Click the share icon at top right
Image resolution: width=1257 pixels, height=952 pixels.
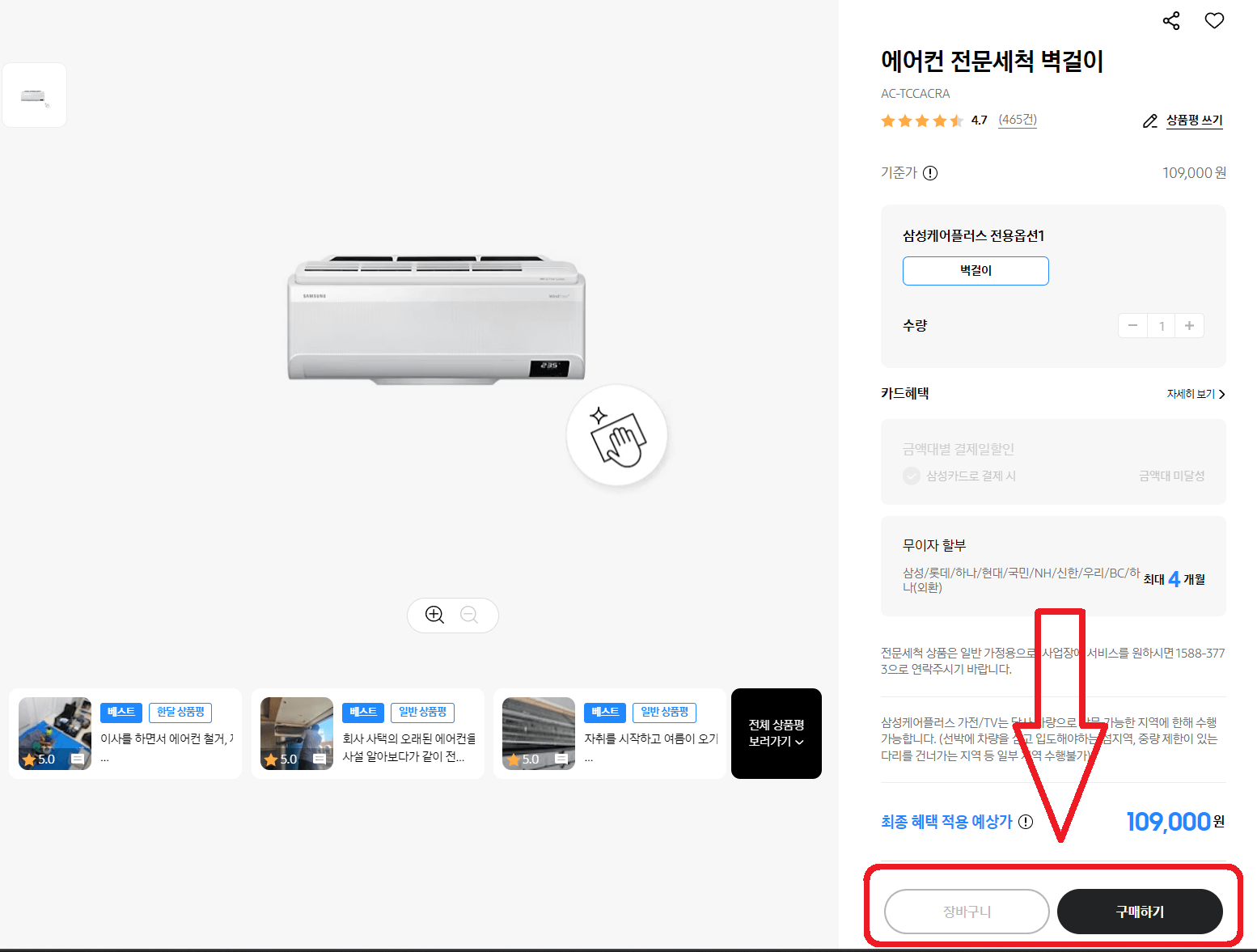(x=1170, y=20)
